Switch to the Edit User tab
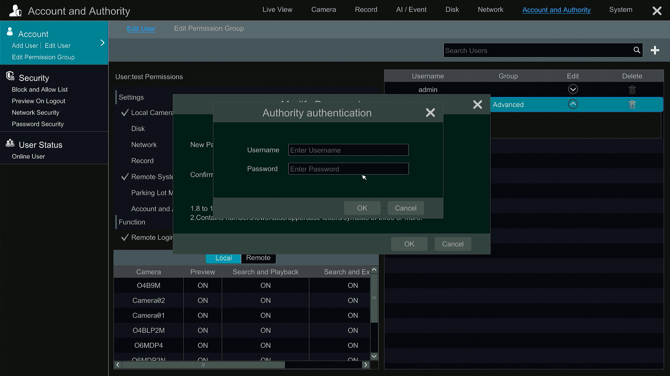Screen dimensions: 670x376 coord(141,29)
